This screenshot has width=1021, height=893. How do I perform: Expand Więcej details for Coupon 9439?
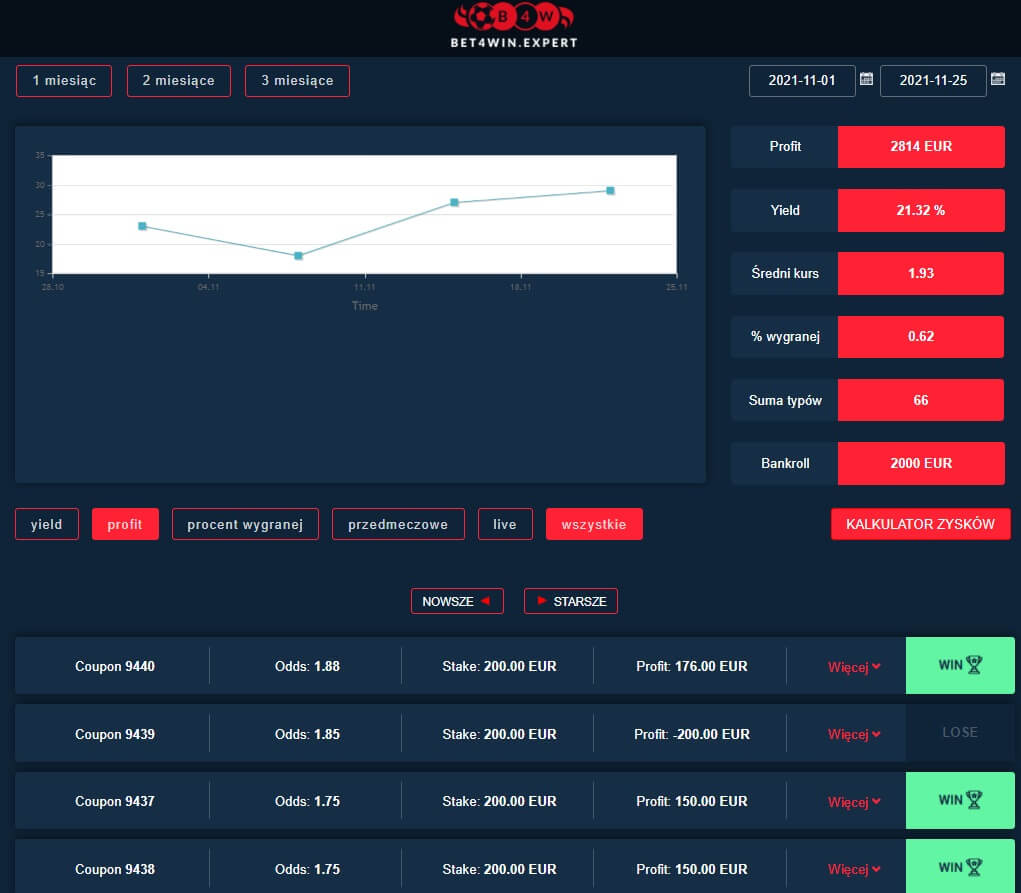tap(853, 735)
